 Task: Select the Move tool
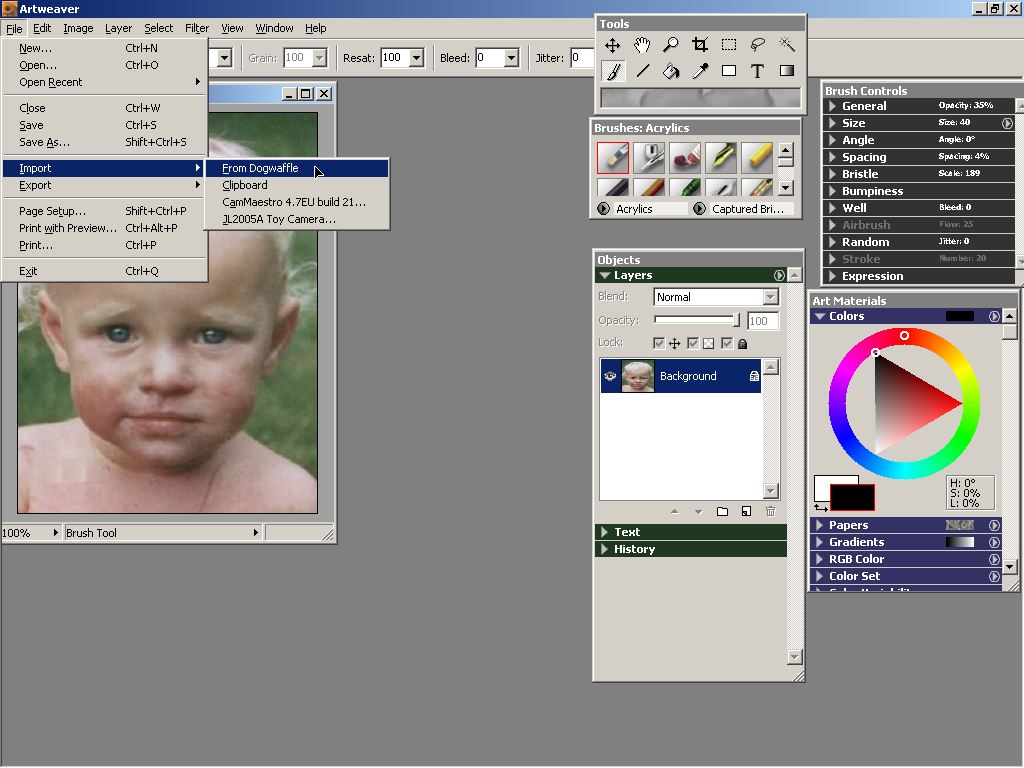click(x=612, y=45)
